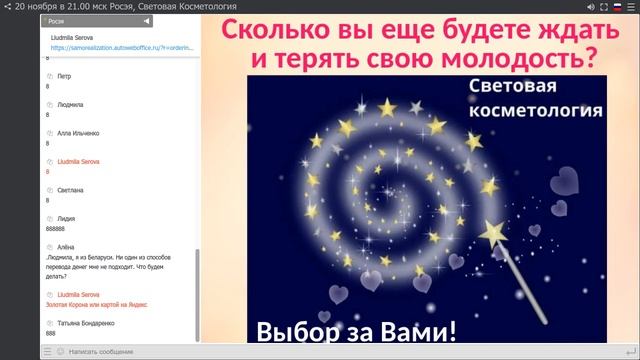Viewport: 640px width, 360px height.
Task: Click icon beside Liudmila Serova's Золотая Корона reply
Action: [50, 295]
